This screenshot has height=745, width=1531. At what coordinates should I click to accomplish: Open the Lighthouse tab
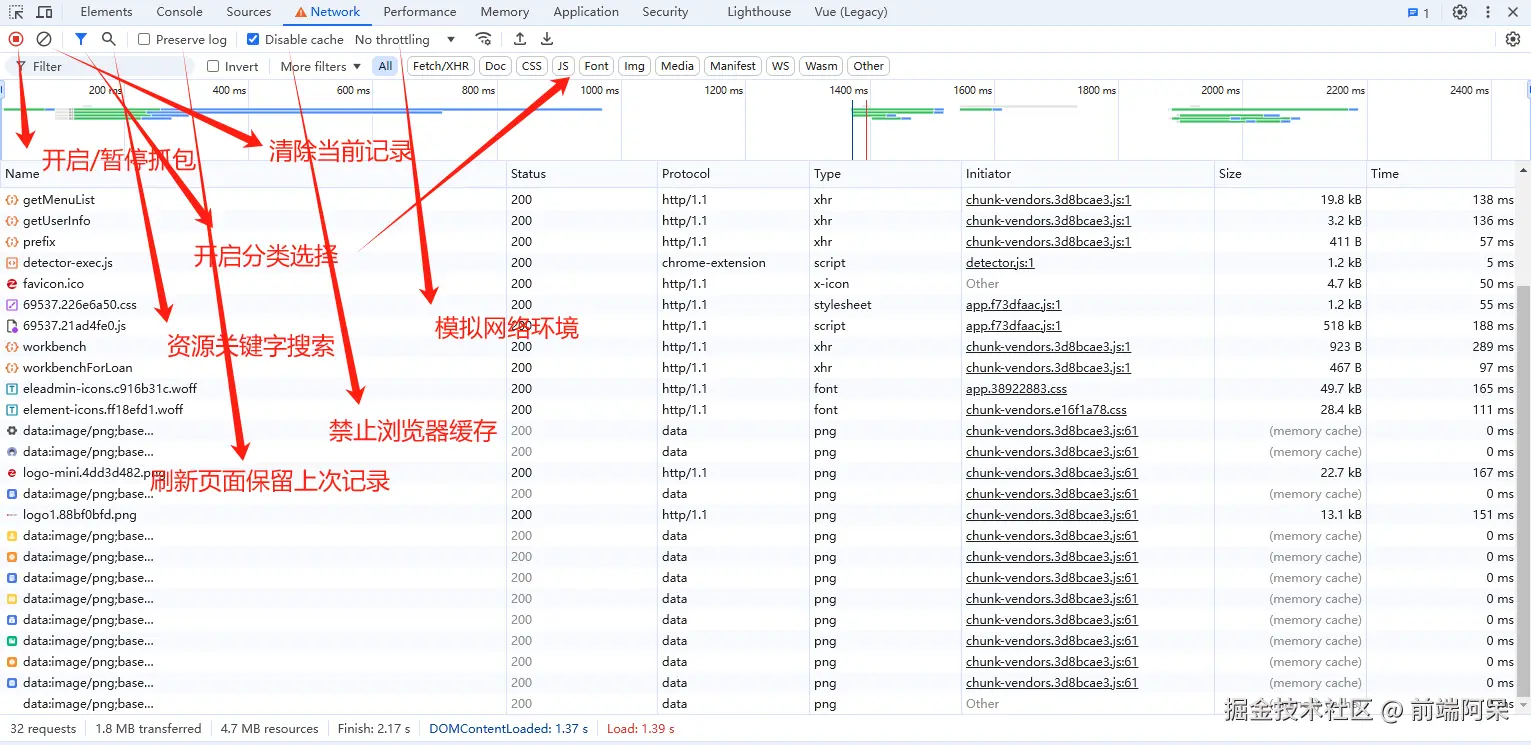click(x=759, y=12)
